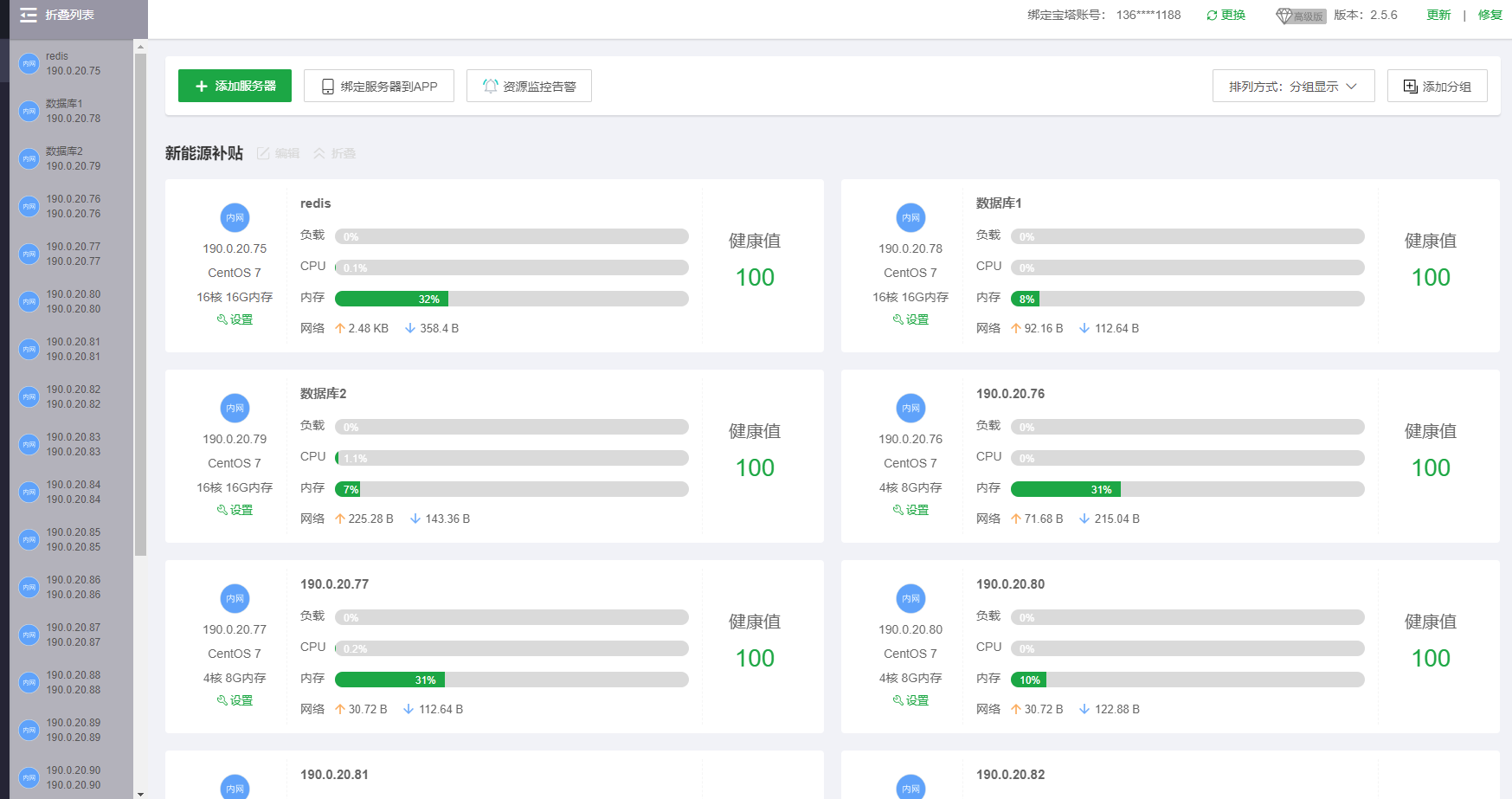Click 数据库1 card title
Screen dimensions: 1512x799
point(999,203)
